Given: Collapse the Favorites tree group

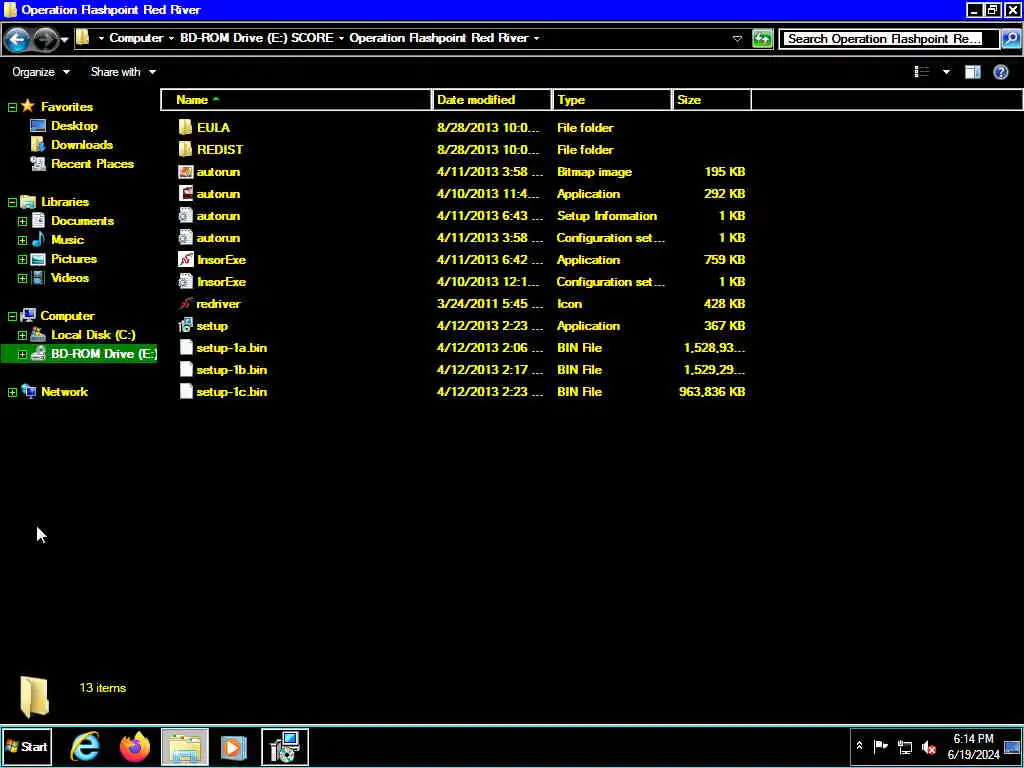Looking at the screenshot, I should [12, 107].
